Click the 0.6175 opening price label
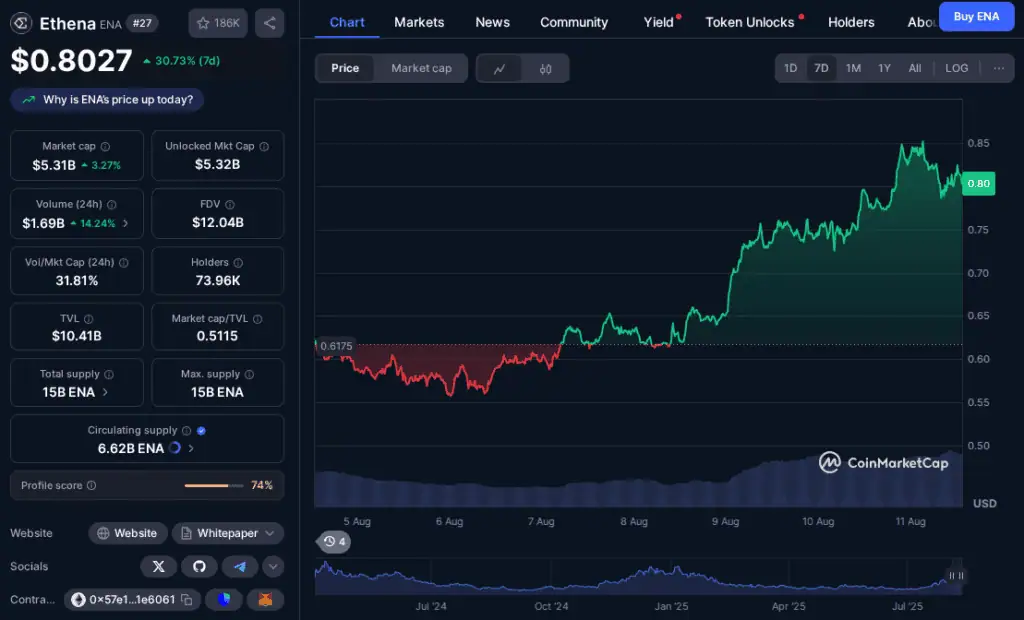Viewport: 1024px width, 620px height. point(336,346)
